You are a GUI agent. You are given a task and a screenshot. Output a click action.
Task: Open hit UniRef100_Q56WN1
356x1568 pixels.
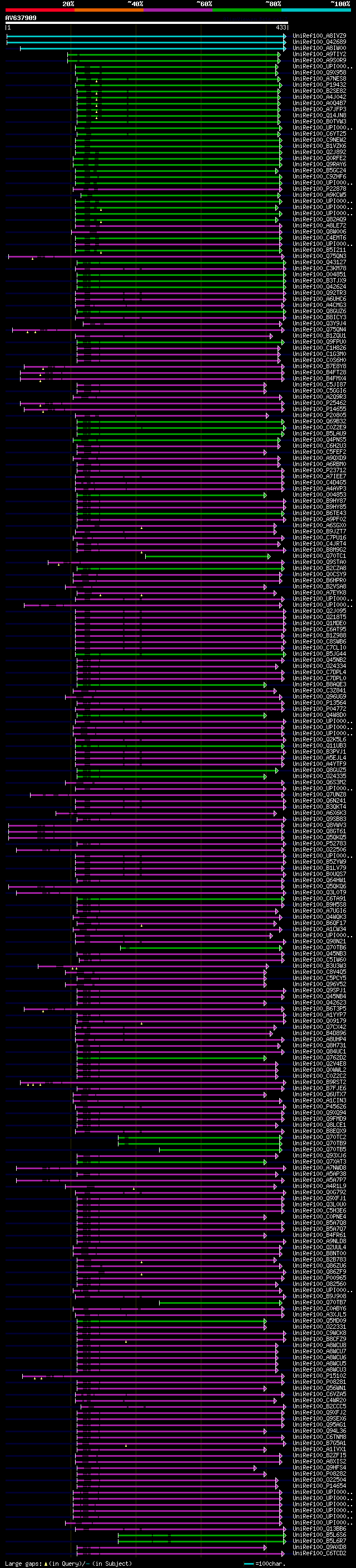pos(319,1388)
